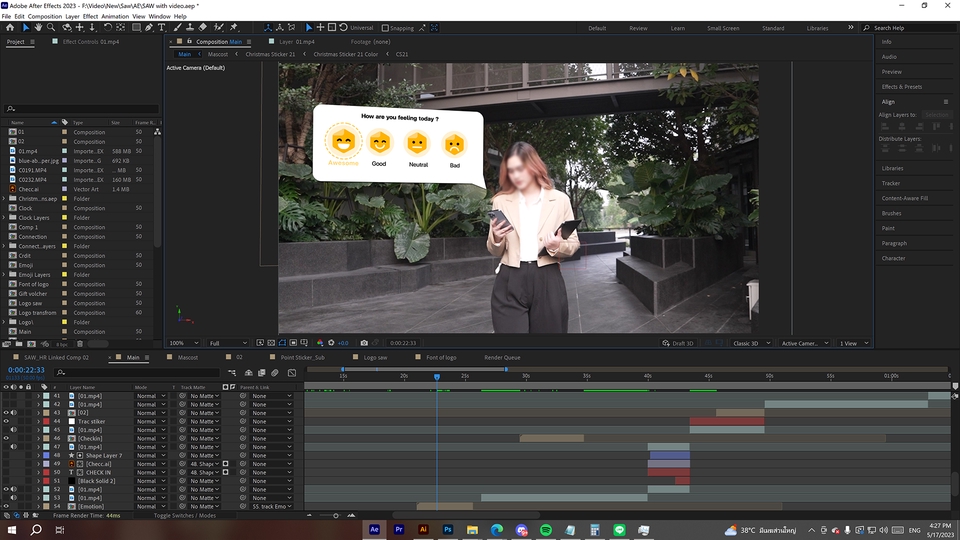Image resolution: width=960 pixels, height=540 pixels.
Task: Select the Clone Stamp tool
Action: [190, 28]
